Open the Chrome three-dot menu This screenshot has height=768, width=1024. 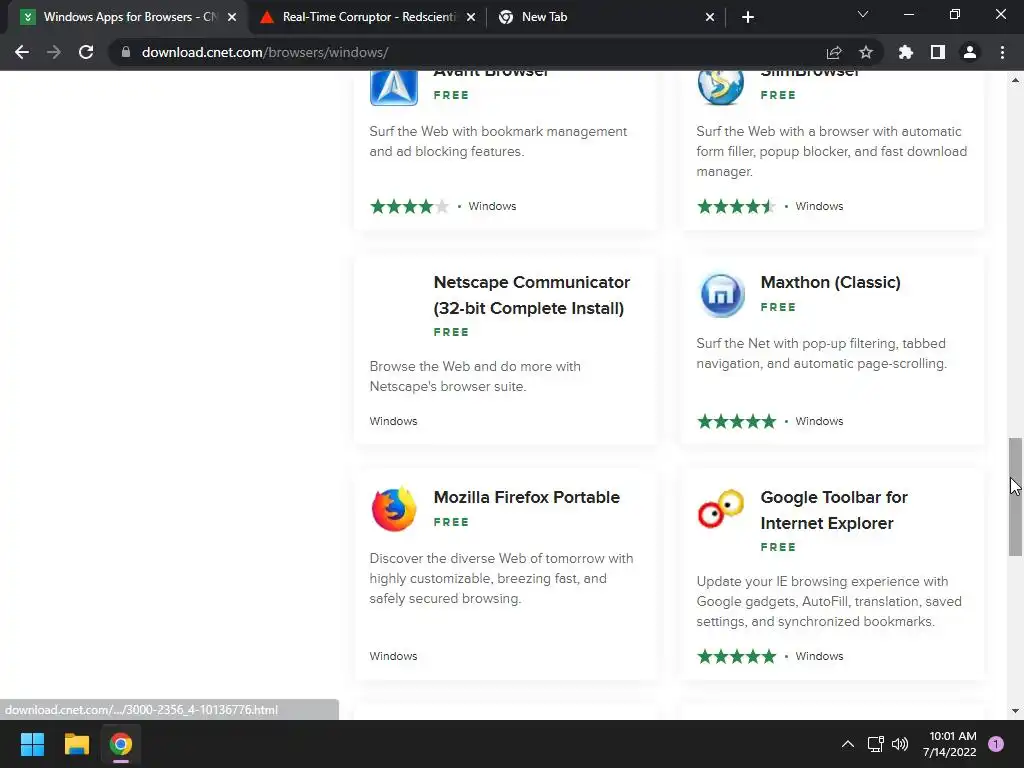(x=1002, y=52)
